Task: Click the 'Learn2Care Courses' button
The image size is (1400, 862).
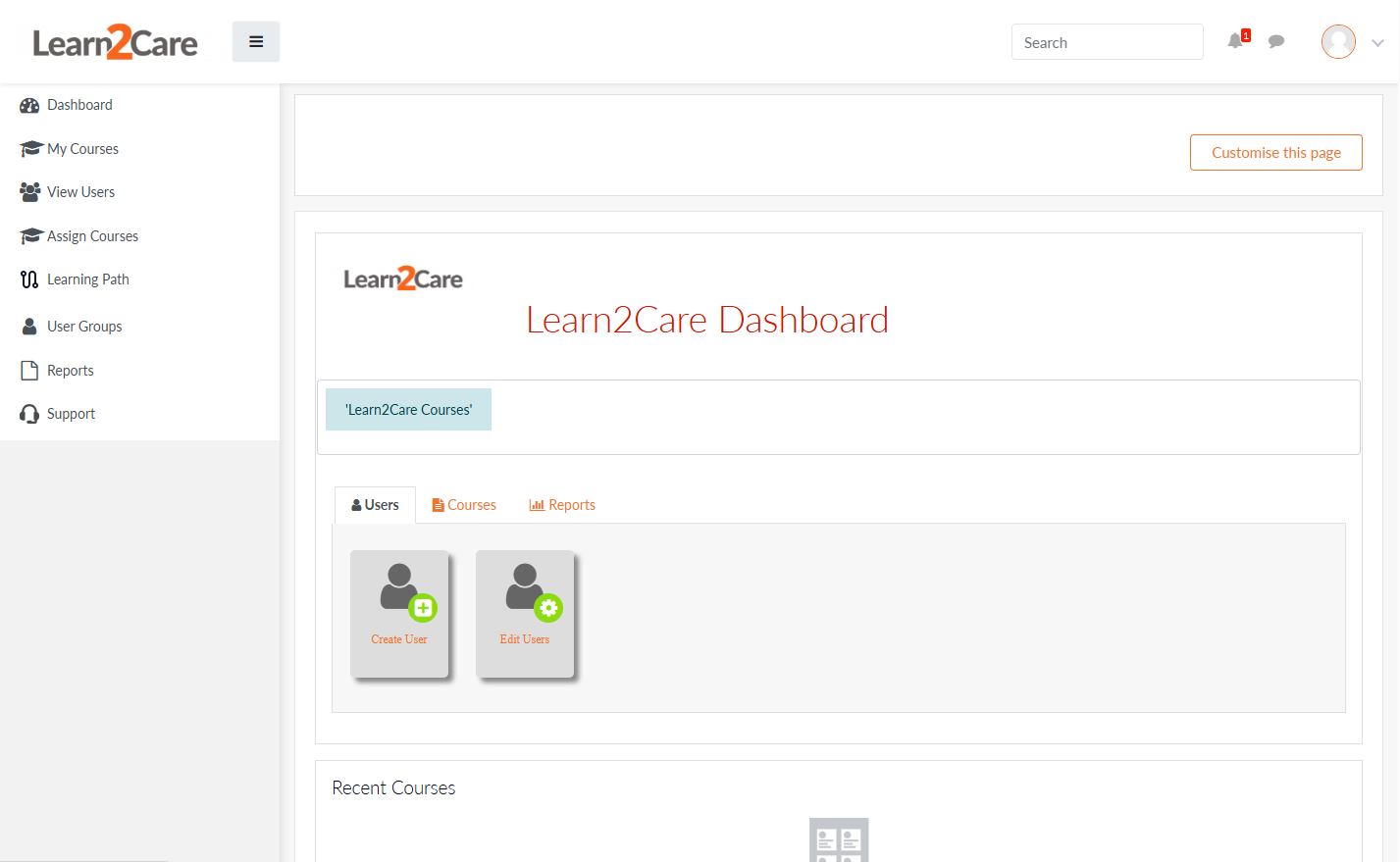Action: pyautogui.click(x=408, y=410)
